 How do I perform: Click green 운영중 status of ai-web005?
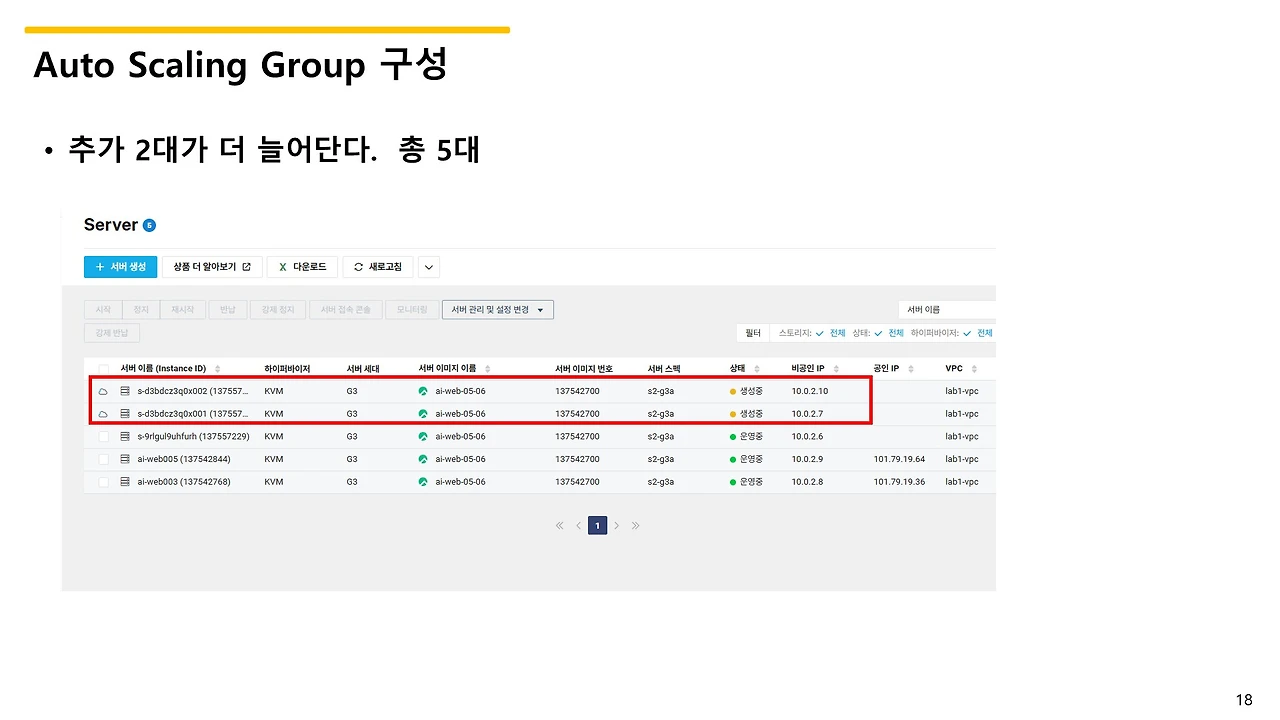click(x=746, y=459)
